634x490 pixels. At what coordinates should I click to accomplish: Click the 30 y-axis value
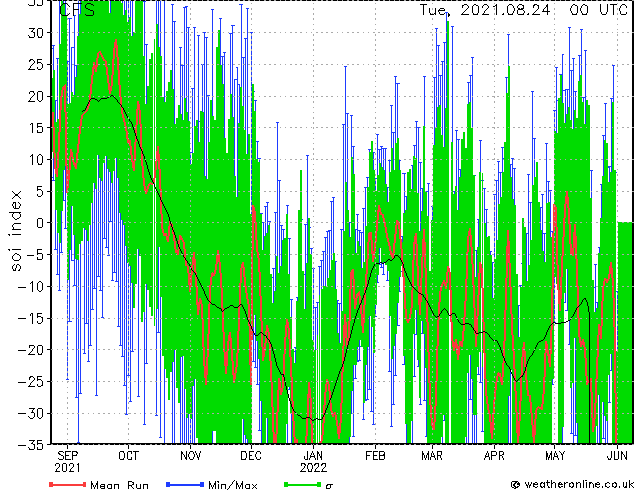click(36, 33)
